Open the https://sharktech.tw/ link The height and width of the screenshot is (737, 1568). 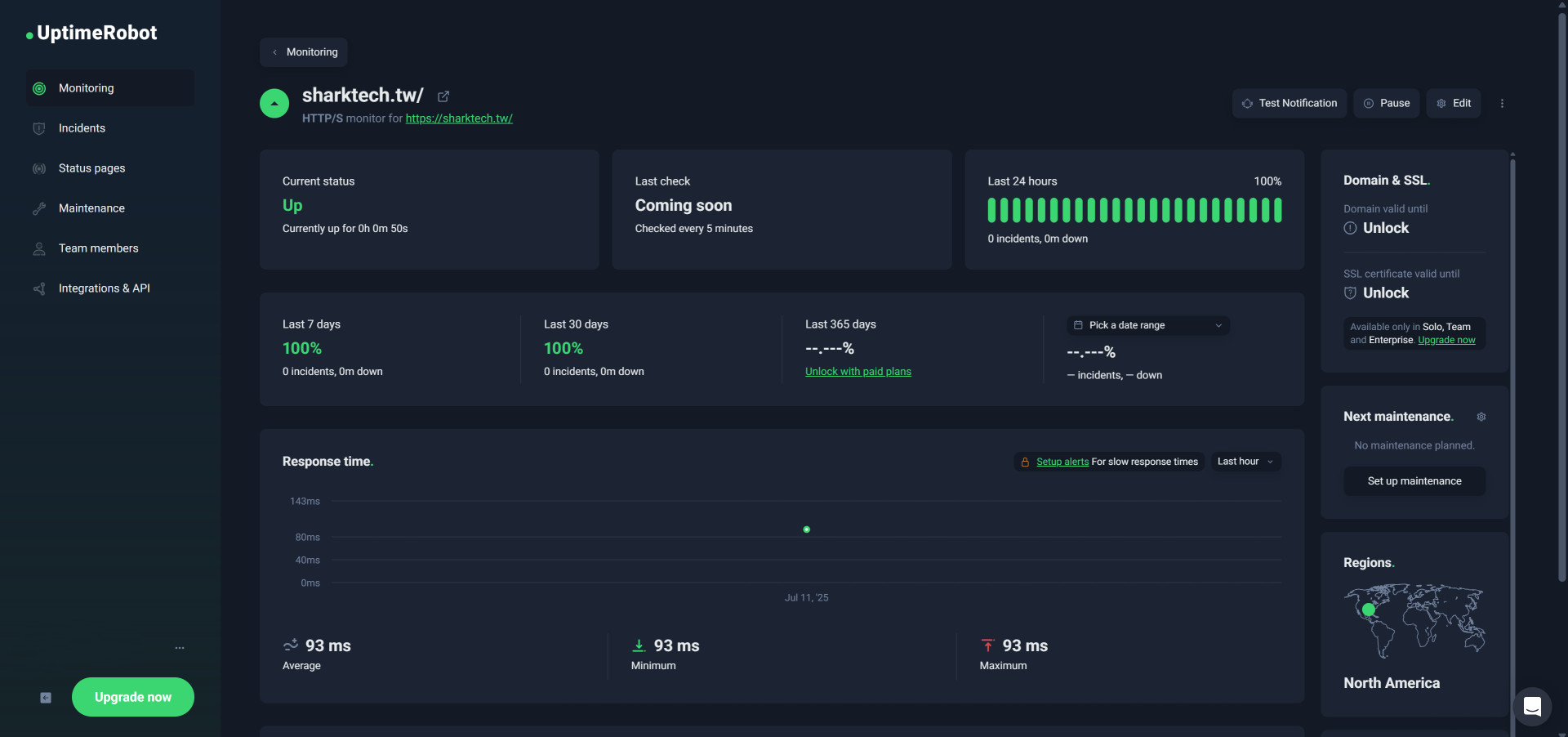tap(459, 118)
